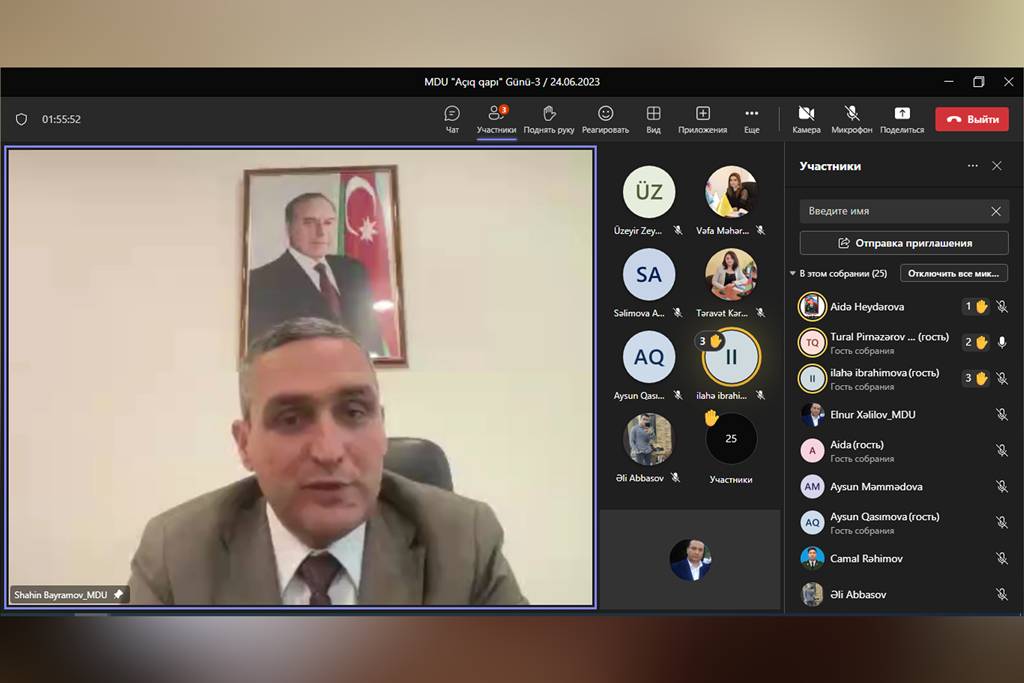Open the Reactions smiley icon
Image resolution: width=1024 pixels, height=683 pixels.
605,114
